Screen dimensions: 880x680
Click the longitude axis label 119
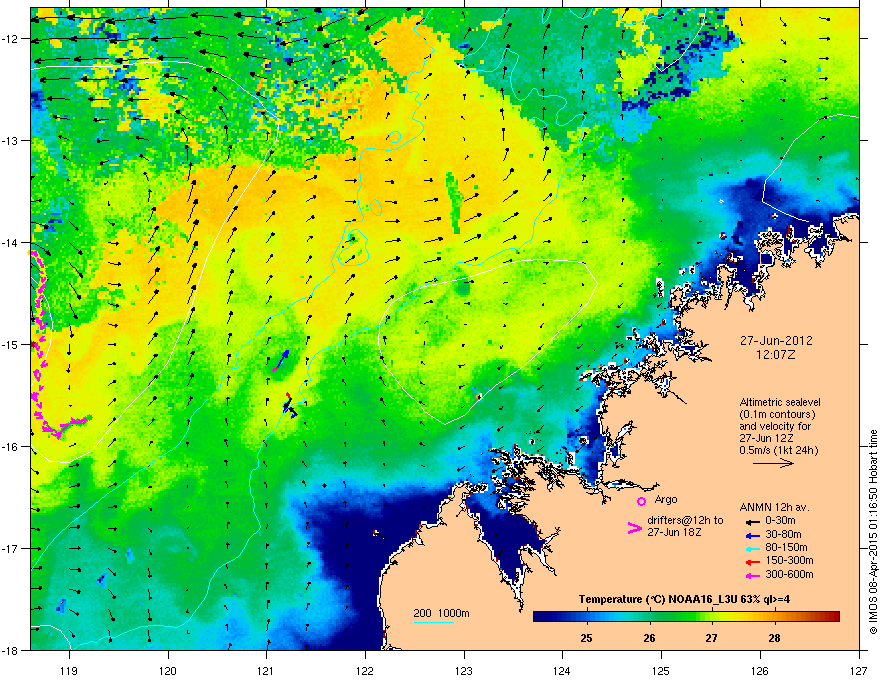[69, 671]
